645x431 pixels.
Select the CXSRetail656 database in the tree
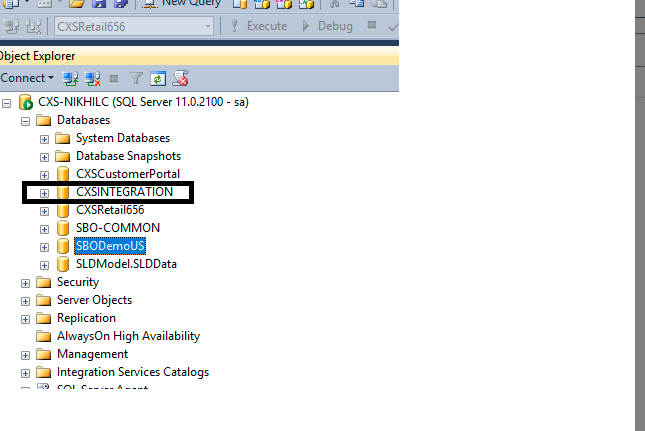(110, 210)
